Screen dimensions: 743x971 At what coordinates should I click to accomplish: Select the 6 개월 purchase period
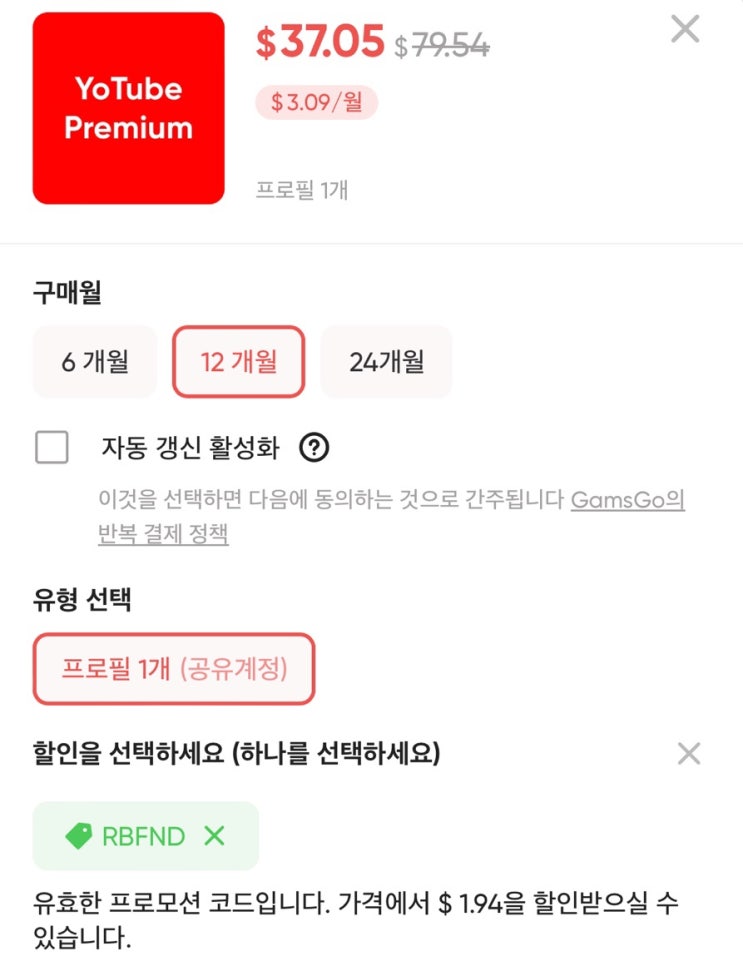click(95, 362)
